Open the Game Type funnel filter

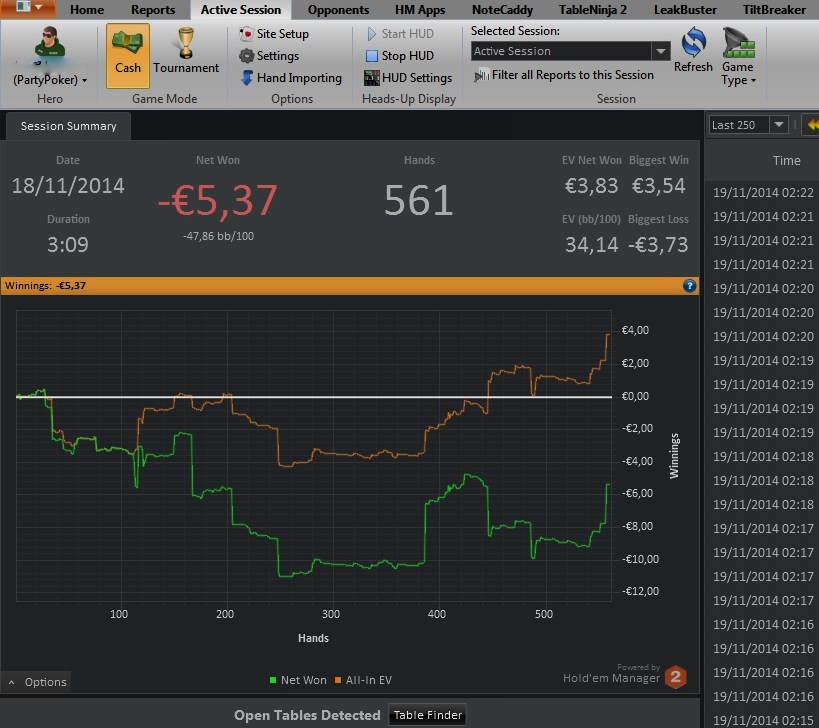coord(738,56)
